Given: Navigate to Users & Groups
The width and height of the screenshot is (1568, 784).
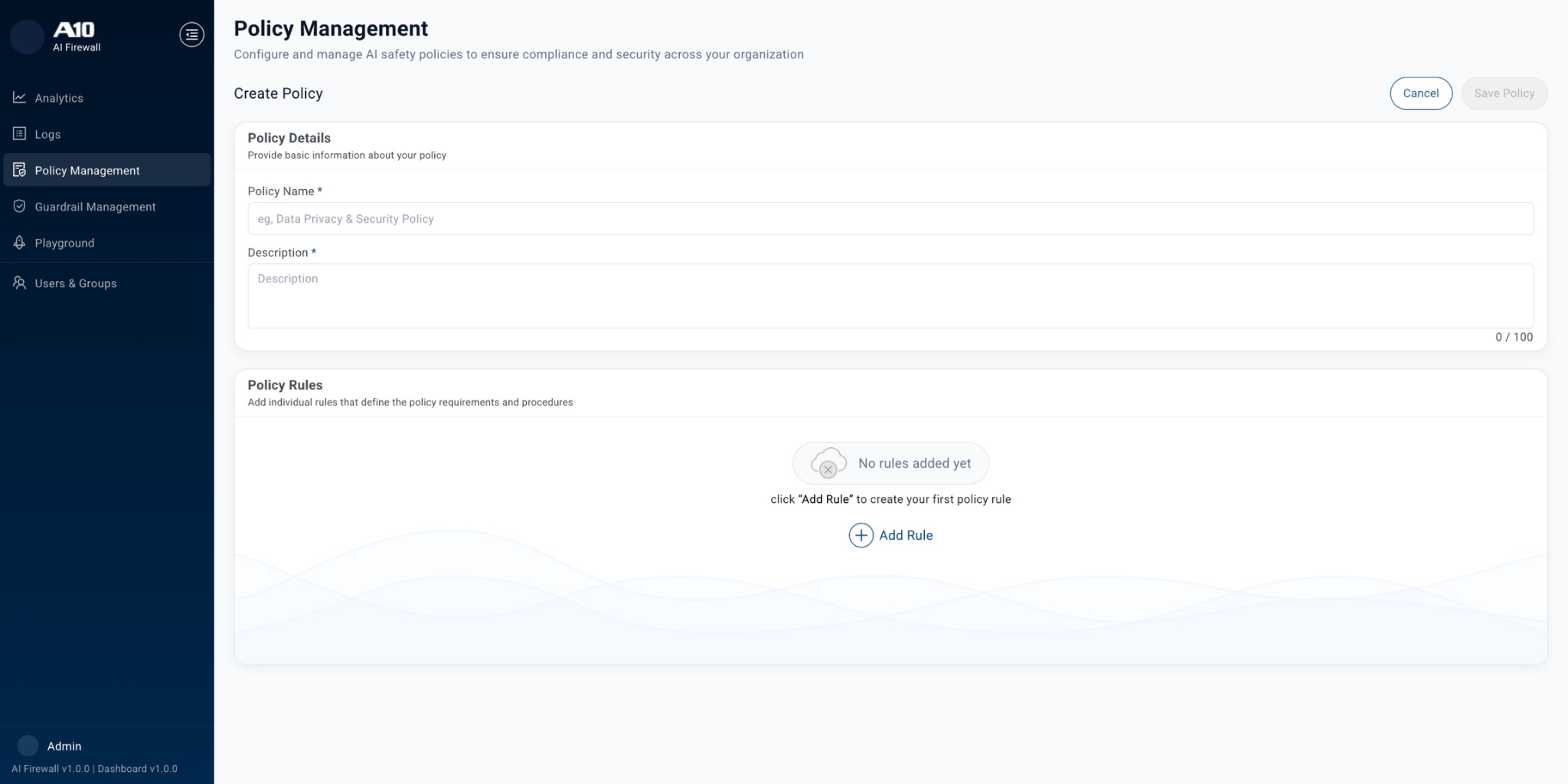Looking at the screenshot, I should 75,283.
